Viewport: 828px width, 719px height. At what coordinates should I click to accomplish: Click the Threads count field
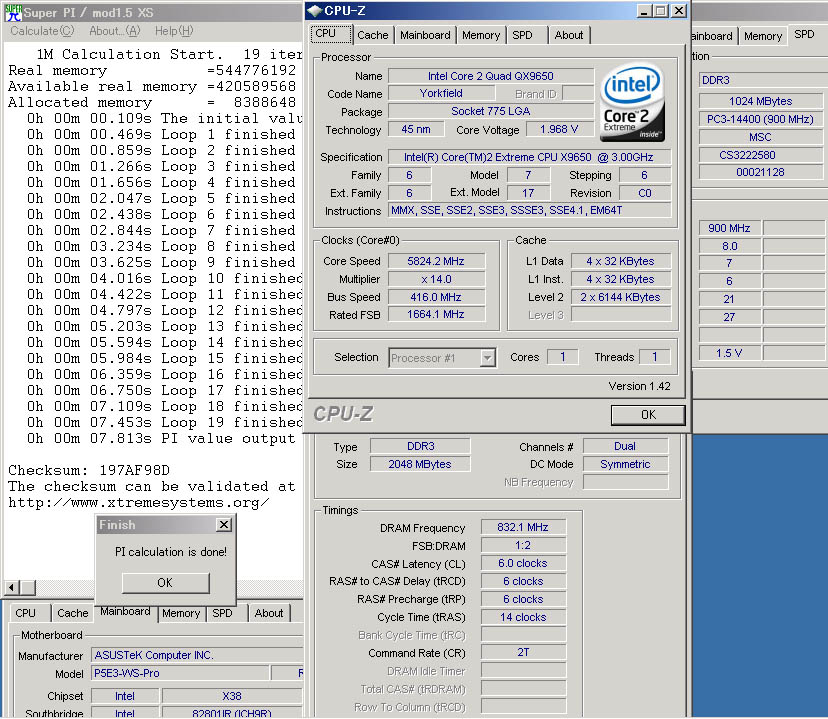click(x=655, y=357)
